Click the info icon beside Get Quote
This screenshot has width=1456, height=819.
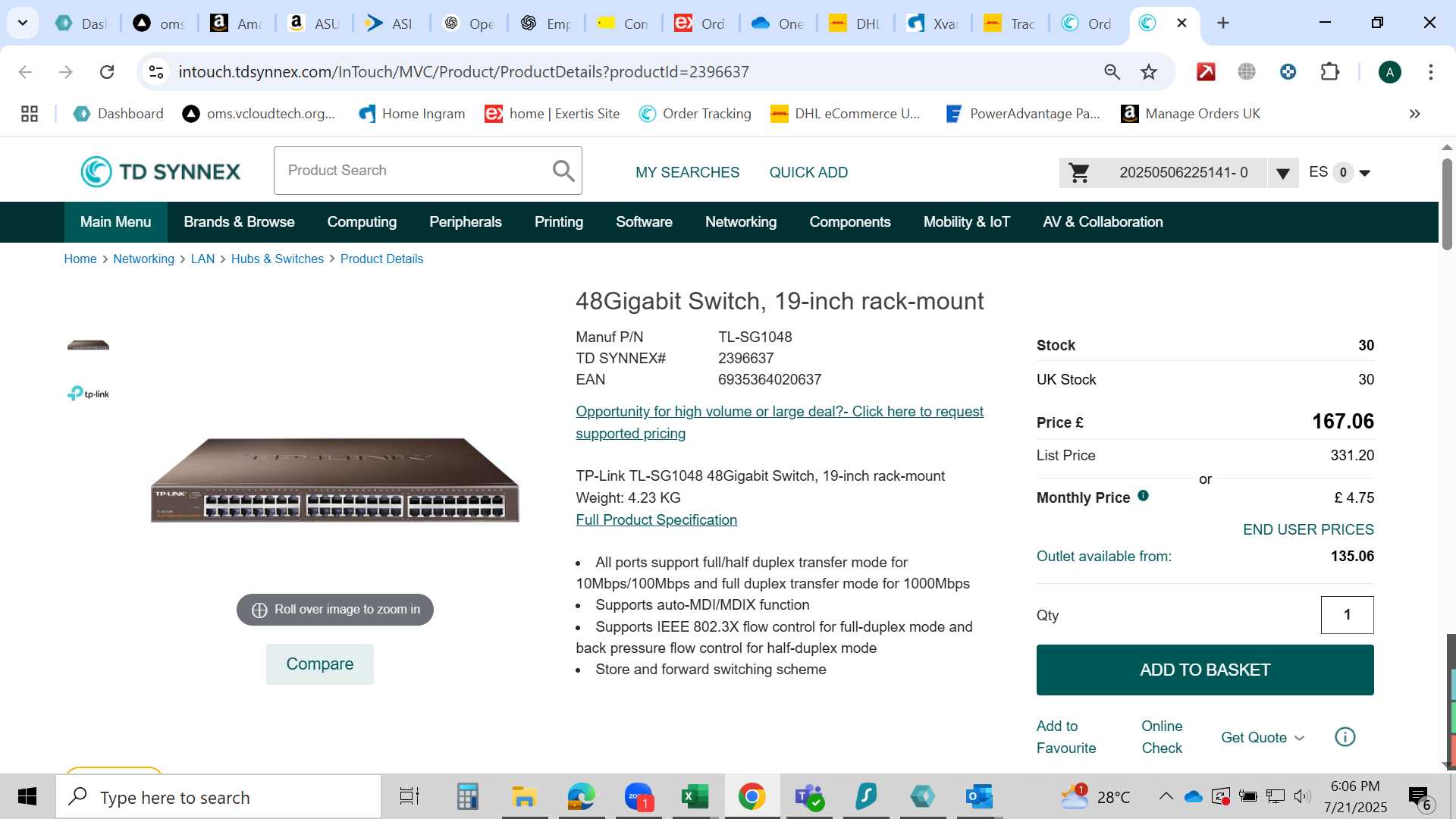click(x=1345, y=737)
